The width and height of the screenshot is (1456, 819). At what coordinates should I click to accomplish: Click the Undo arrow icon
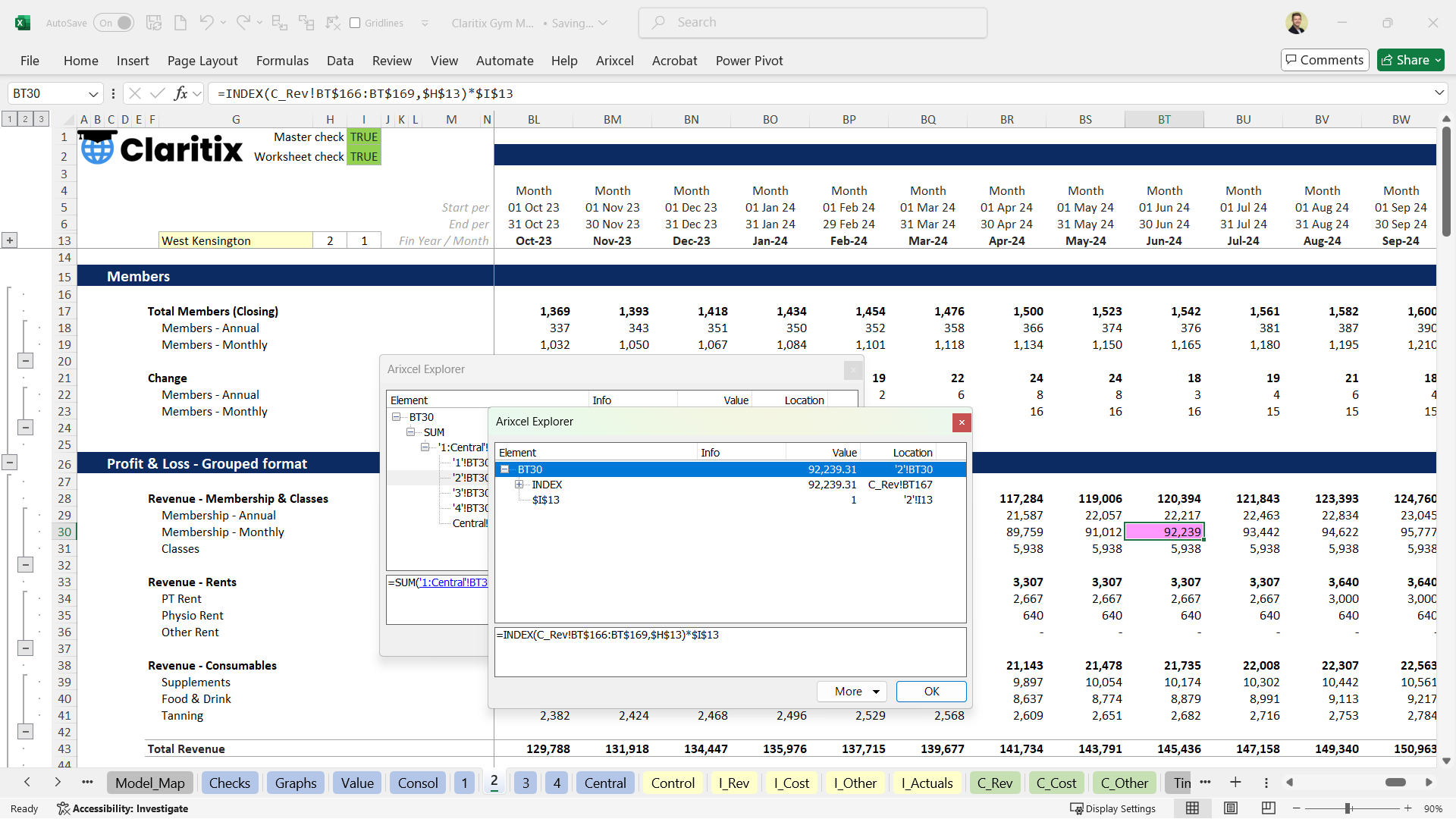(206, 23)
